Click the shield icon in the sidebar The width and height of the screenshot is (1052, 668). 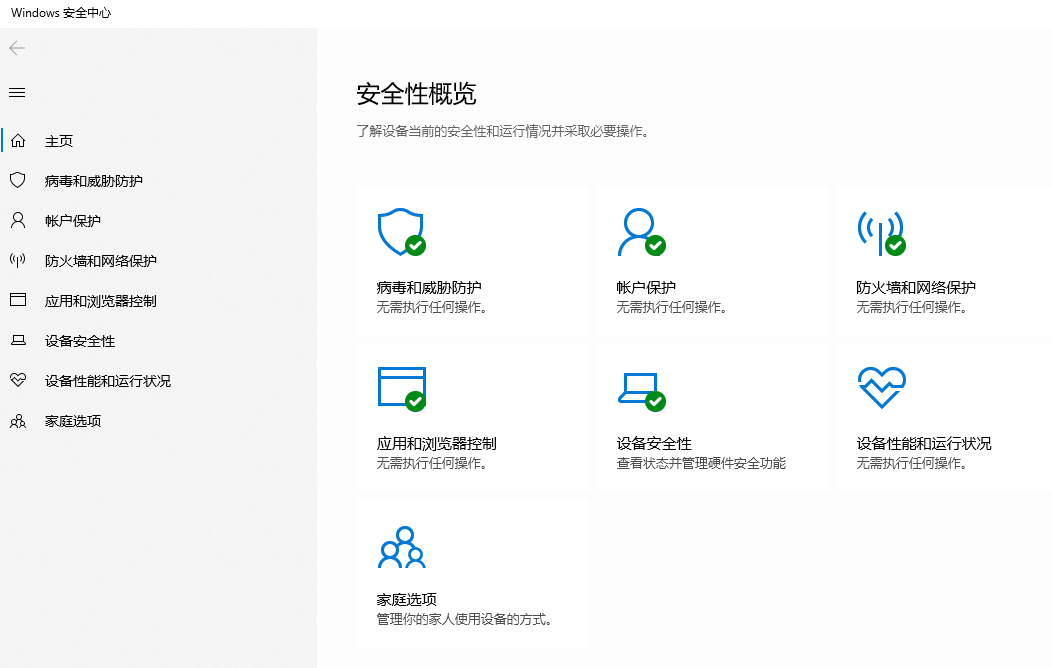click(18, 180)
